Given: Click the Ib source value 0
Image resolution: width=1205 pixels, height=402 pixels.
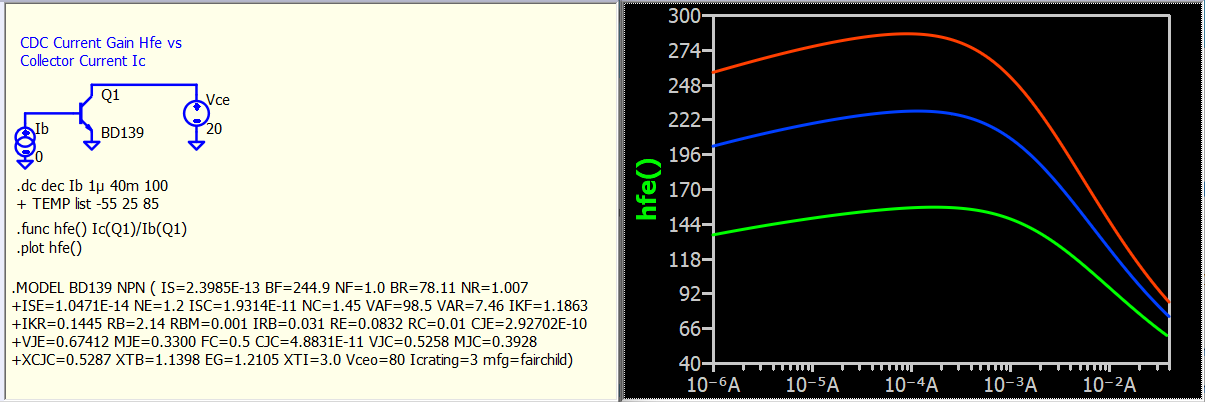Looking at the screenshot, I should 39,157.
